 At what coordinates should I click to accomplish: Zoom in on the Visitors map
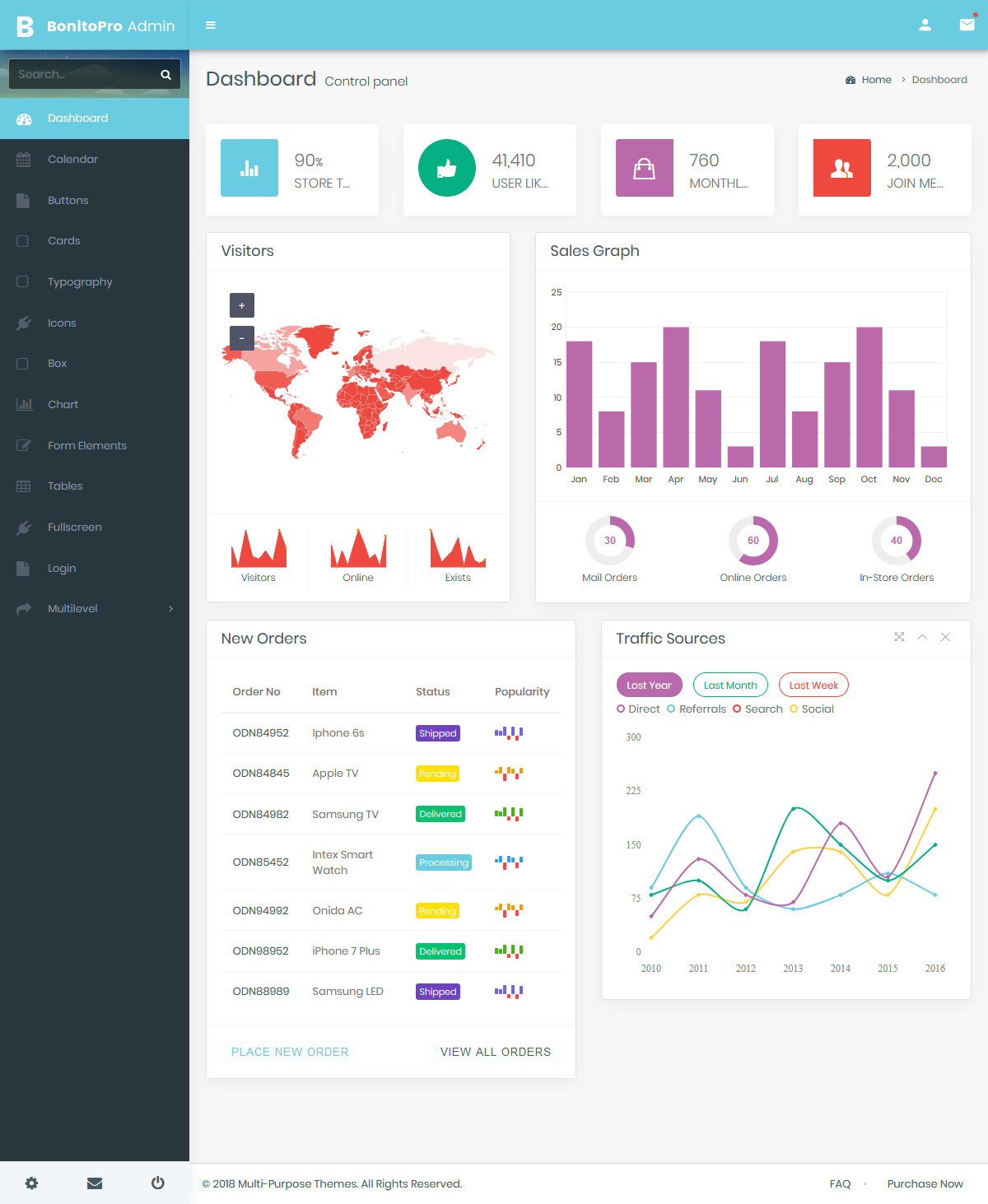click(x=241, y=304)
